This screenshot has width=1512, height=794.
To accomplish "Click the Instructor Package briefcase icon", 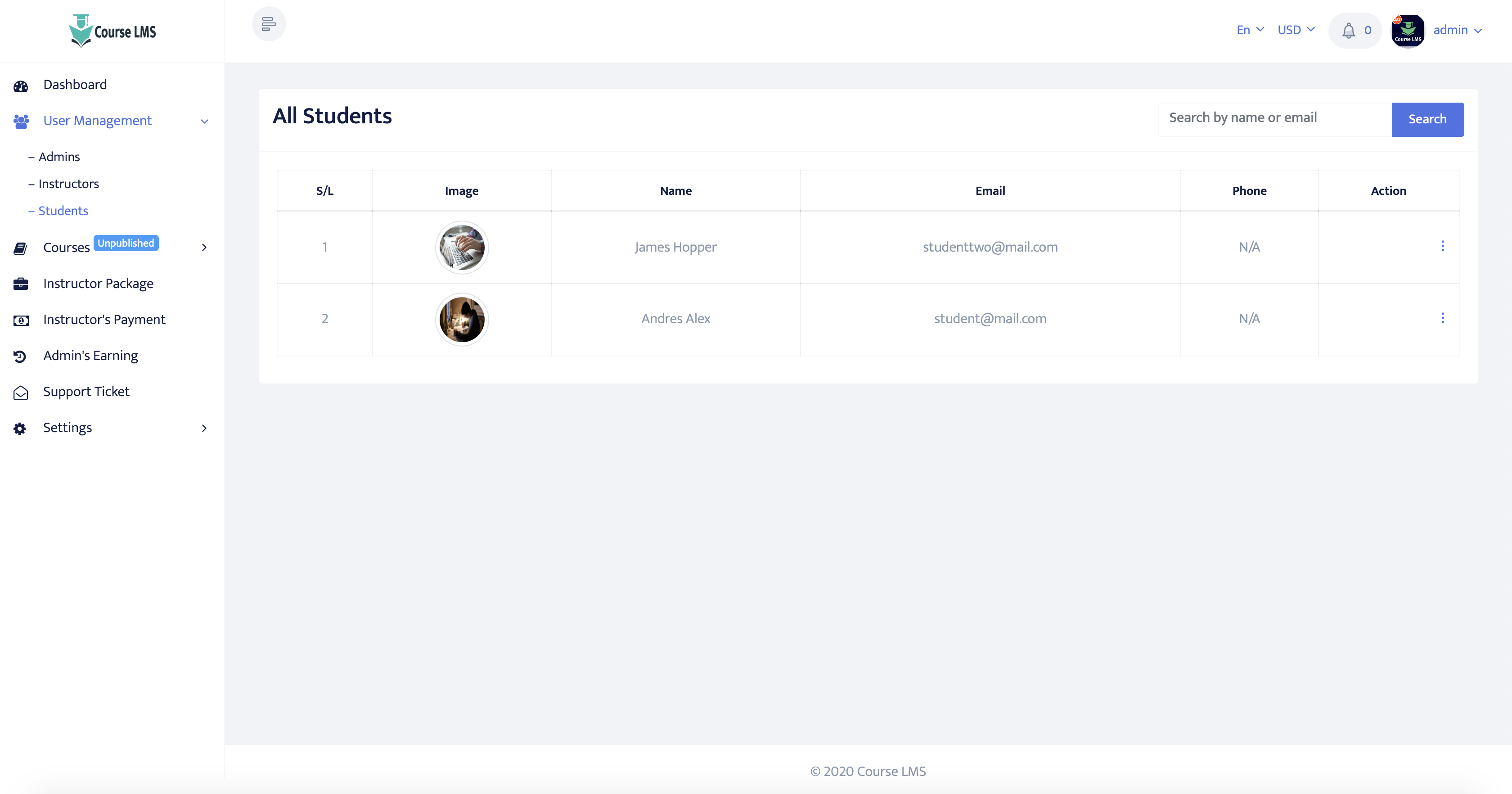I will (21, 284).
